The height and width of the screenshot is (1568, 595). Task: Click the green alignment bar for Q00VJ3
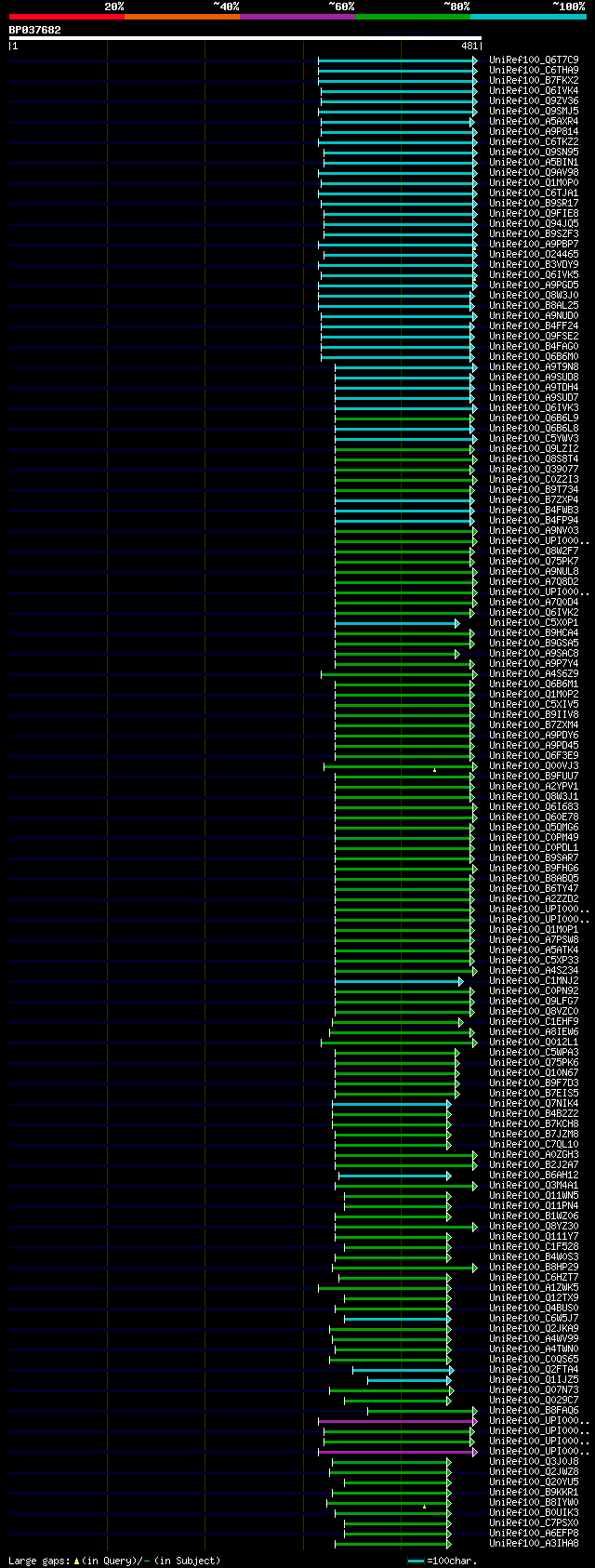400,766
